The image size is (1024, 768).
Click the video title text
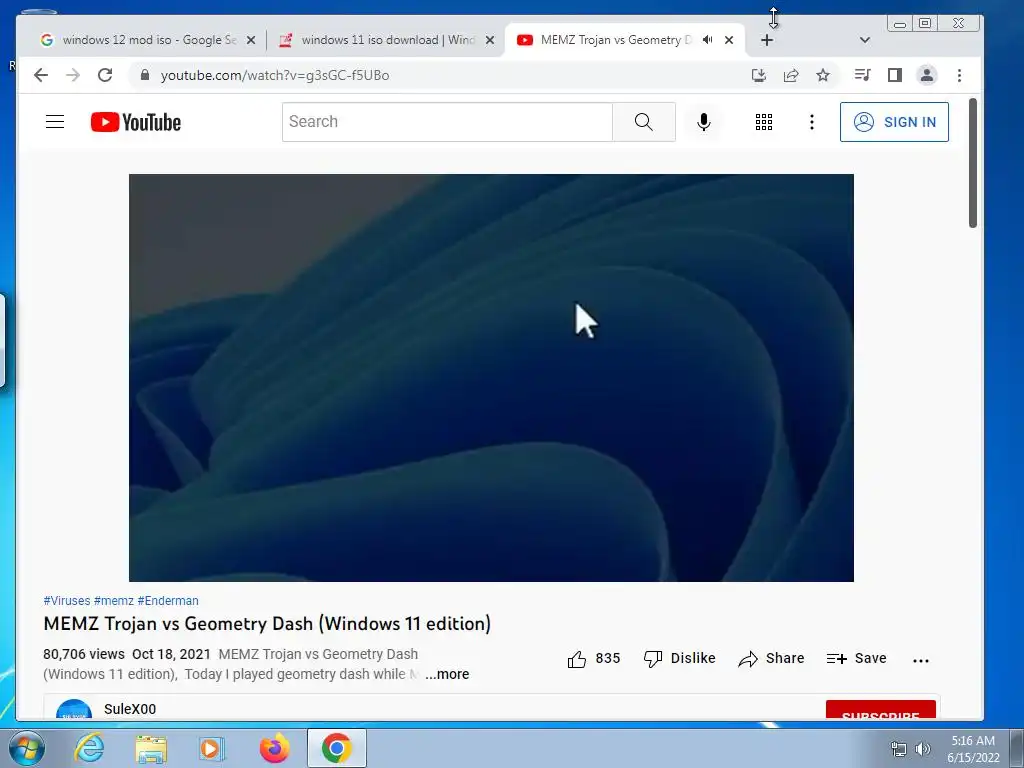point(267,624)
